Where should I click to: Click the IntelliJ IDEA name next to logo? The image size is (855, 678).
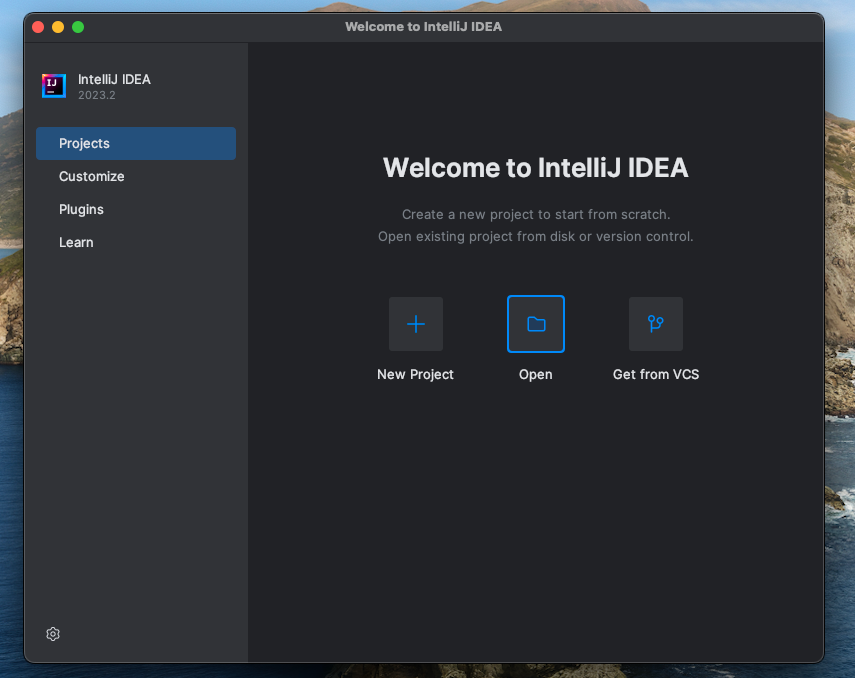click(113, 79)
